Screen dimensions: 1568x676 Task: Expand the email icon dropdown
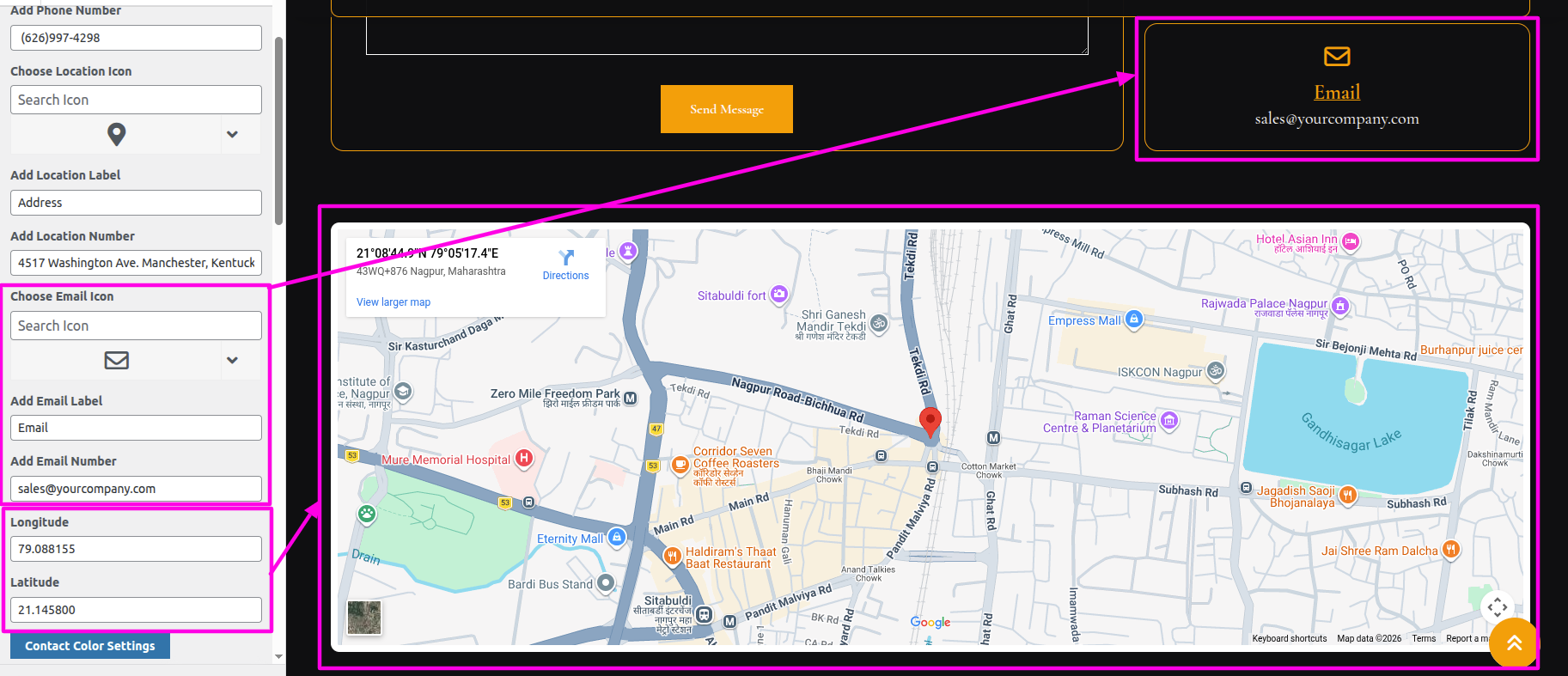pyautogui.click(x=232, y=361)
